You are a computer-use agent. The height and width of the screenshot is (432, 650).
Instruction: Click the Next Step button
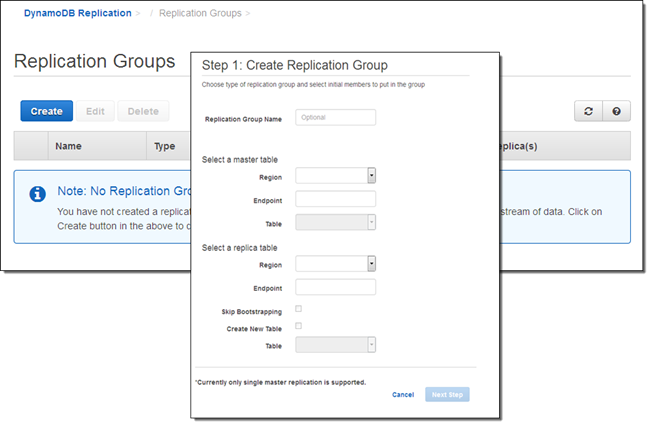[447, 395]
